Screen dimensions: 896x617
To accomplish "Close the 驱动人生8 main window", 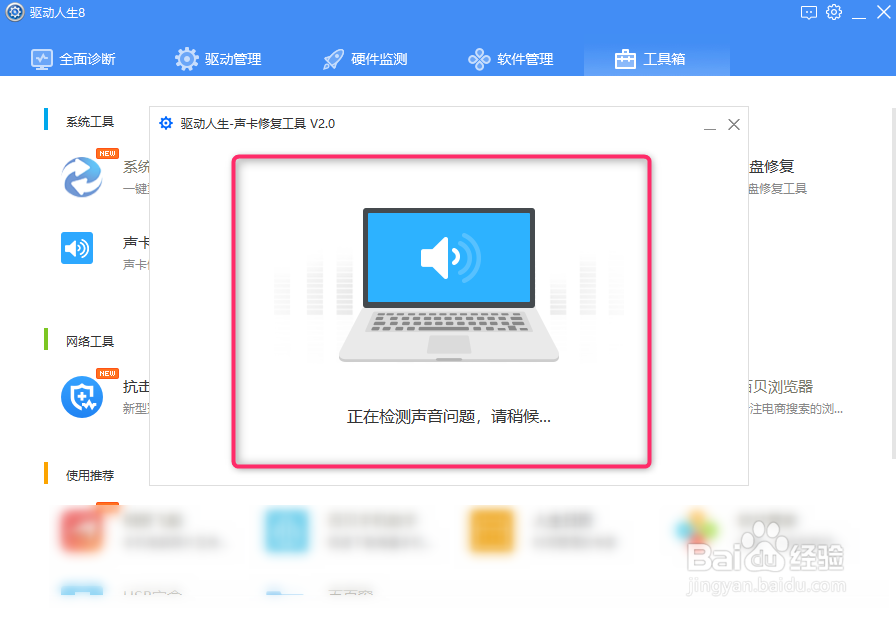I will (x=883, y=12).
